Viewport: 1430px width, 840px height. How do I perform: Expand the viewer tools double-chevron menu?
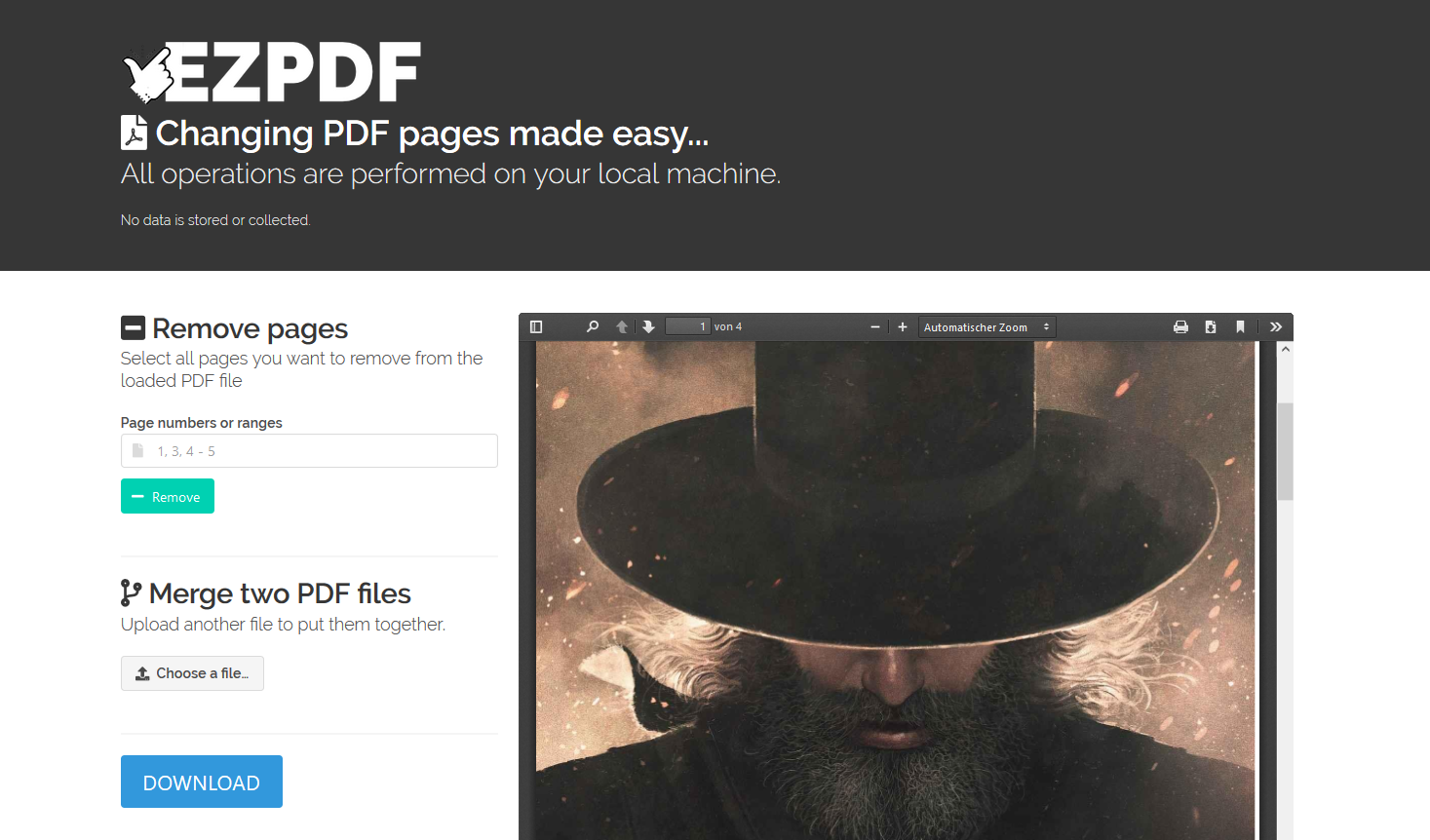pyautogui.click(x=1276, y=326)
